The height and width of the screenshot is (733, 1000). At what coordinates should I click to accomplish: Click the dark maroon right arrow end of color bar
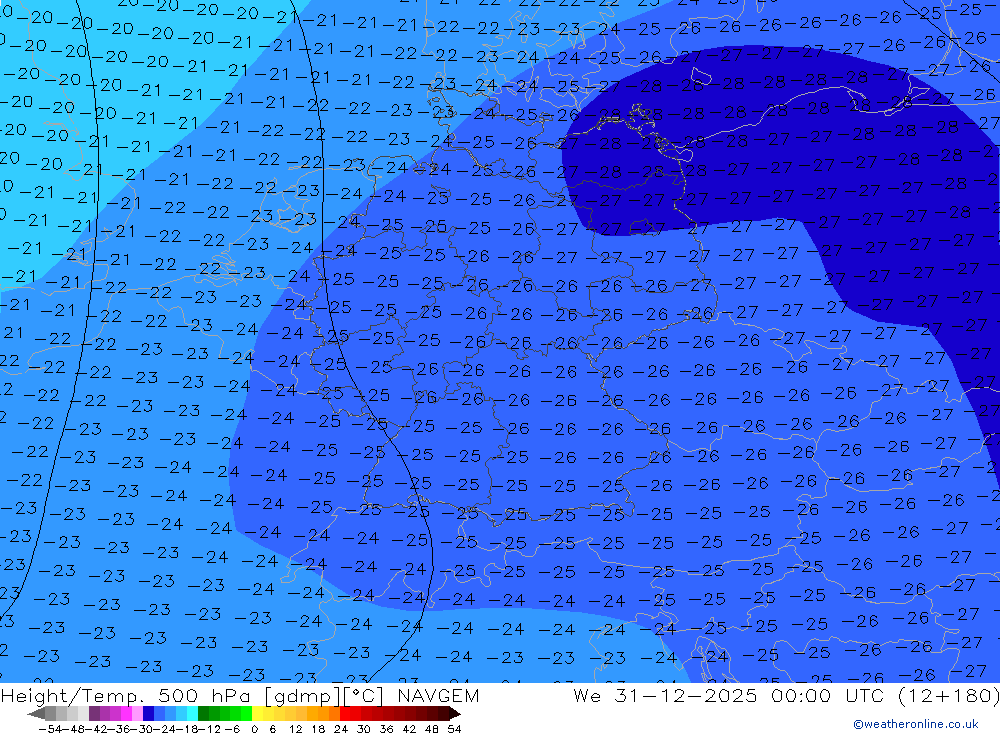(455, 714)
